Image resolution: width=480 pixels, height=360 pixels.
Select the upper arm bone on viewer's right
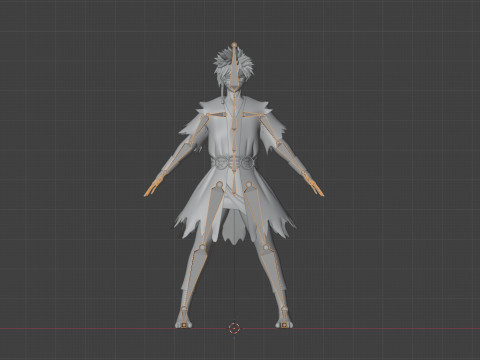(x=271, y=130)
